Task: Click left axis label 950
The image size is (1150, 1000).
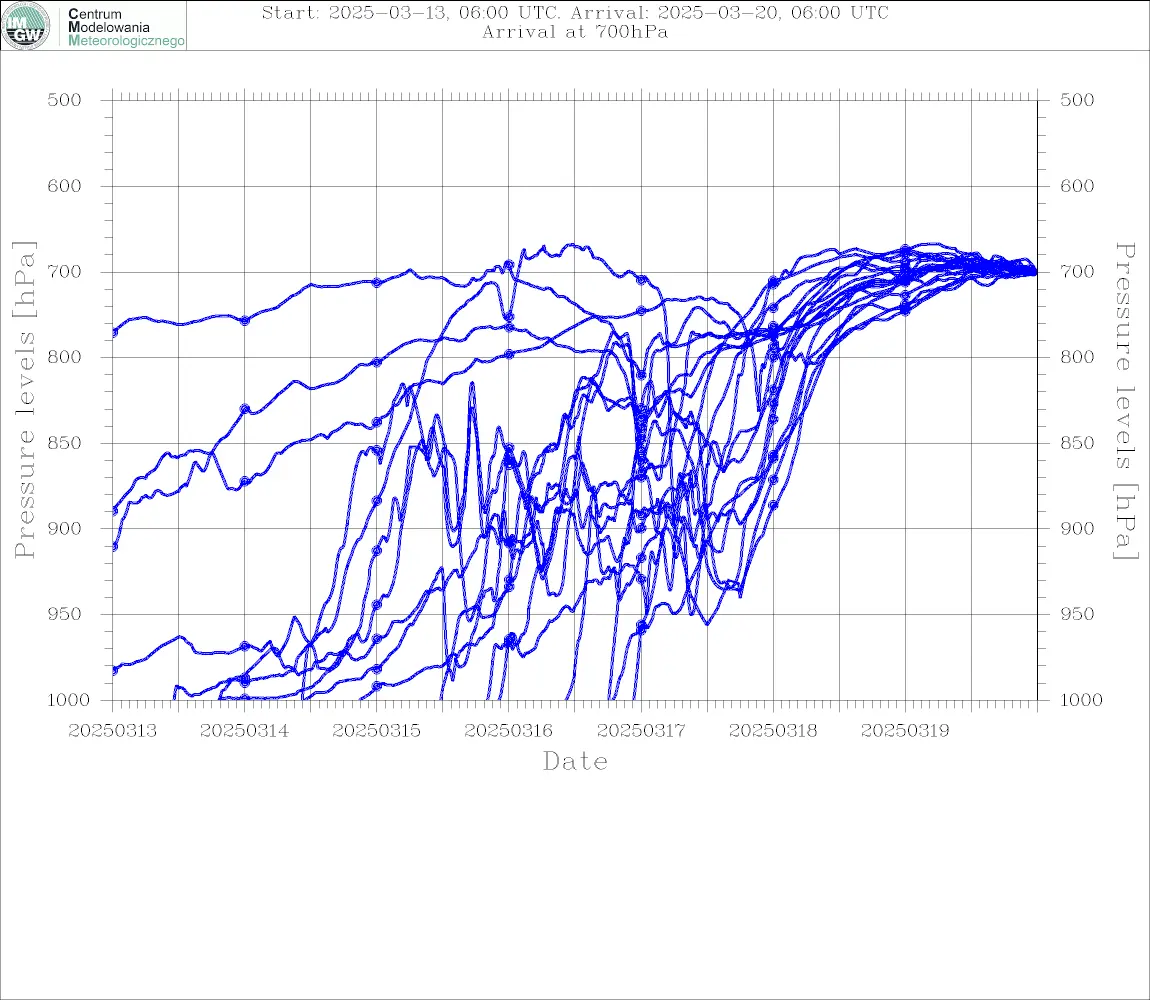Action: (x=65, y=614)
